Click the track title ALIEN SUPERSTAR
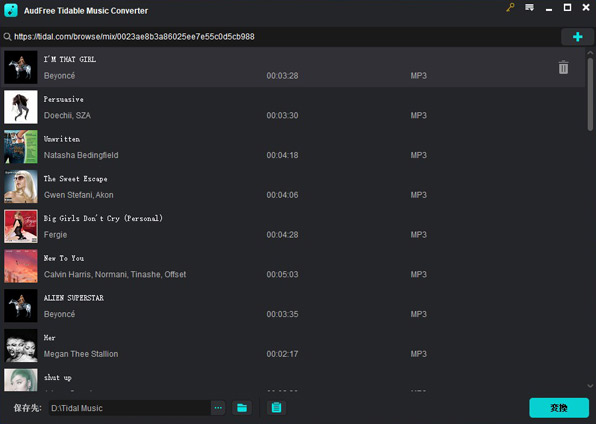Screen dimensions: 596x424 [x=74, y=298]
